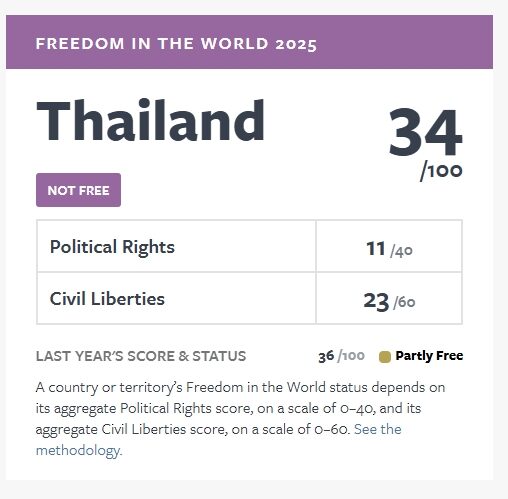Screen dimensions: 508x499
Task: Select the Thailand country heading
Action: click(x=150, y=120)
